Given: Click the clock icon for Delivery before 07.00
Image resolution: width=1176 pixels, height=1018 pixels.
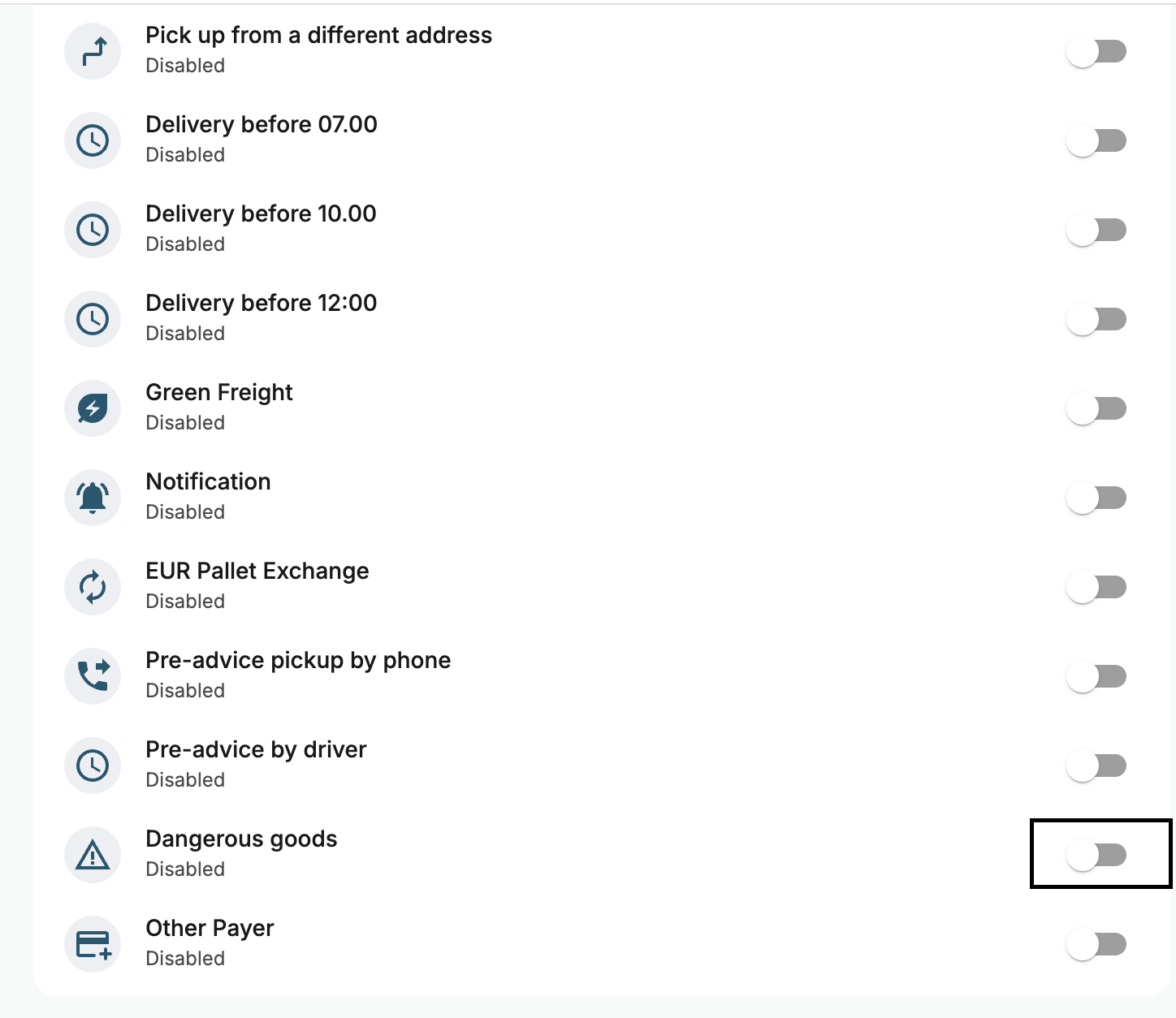Looking at the screenshot, I should click(93, 140).
